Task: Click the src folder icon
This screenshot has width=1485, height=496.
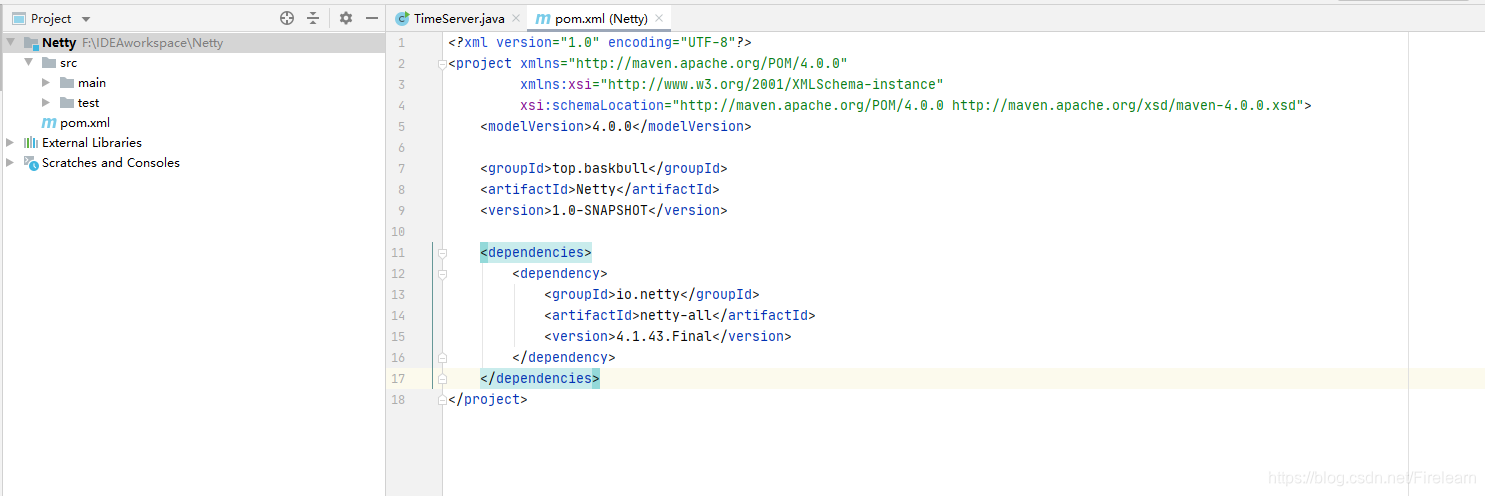Action: coord(49,62)
